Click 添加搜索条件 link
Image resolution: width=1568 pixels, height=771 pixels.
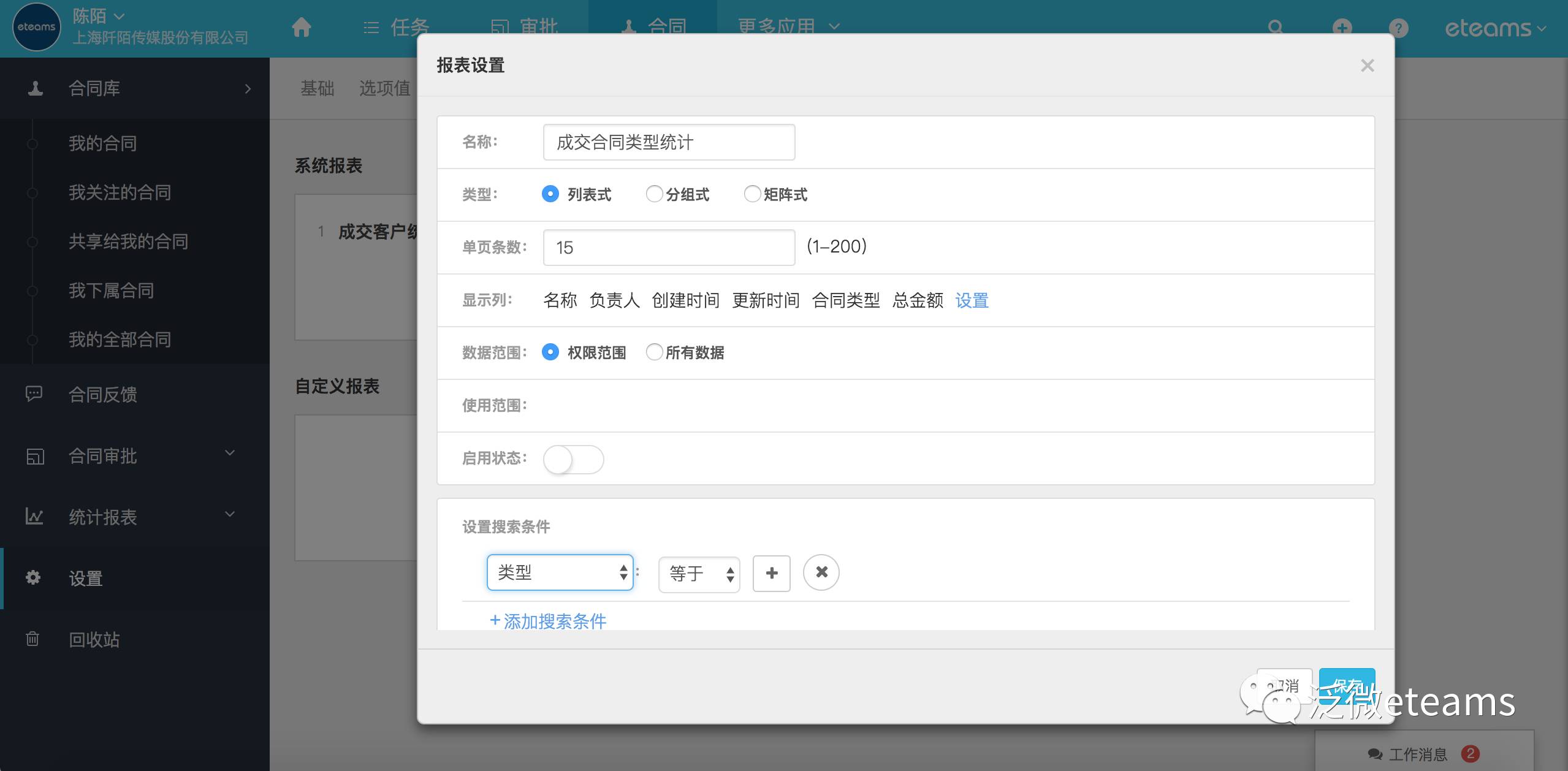pyautogui.click(x=548, y=621)
